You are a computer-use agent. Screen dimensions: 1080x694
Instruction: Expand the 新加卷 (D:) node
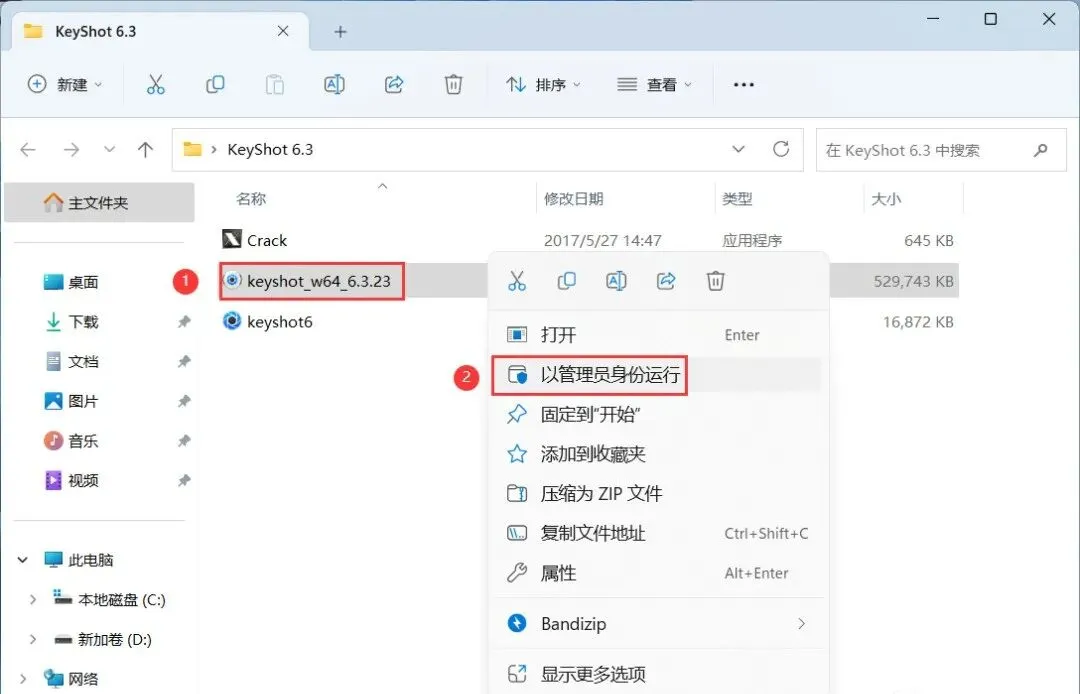pos(32,640)
